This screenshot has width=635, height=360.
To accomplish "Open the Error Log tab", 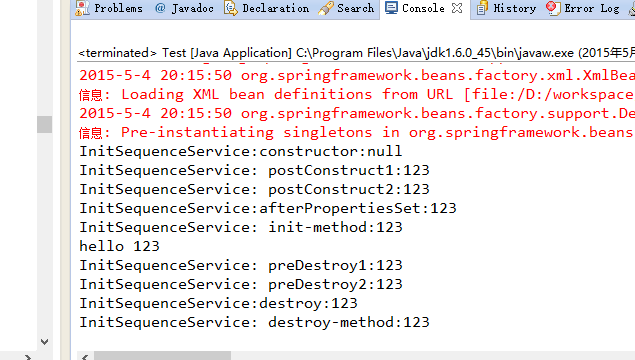I will [x=583, y=8].
